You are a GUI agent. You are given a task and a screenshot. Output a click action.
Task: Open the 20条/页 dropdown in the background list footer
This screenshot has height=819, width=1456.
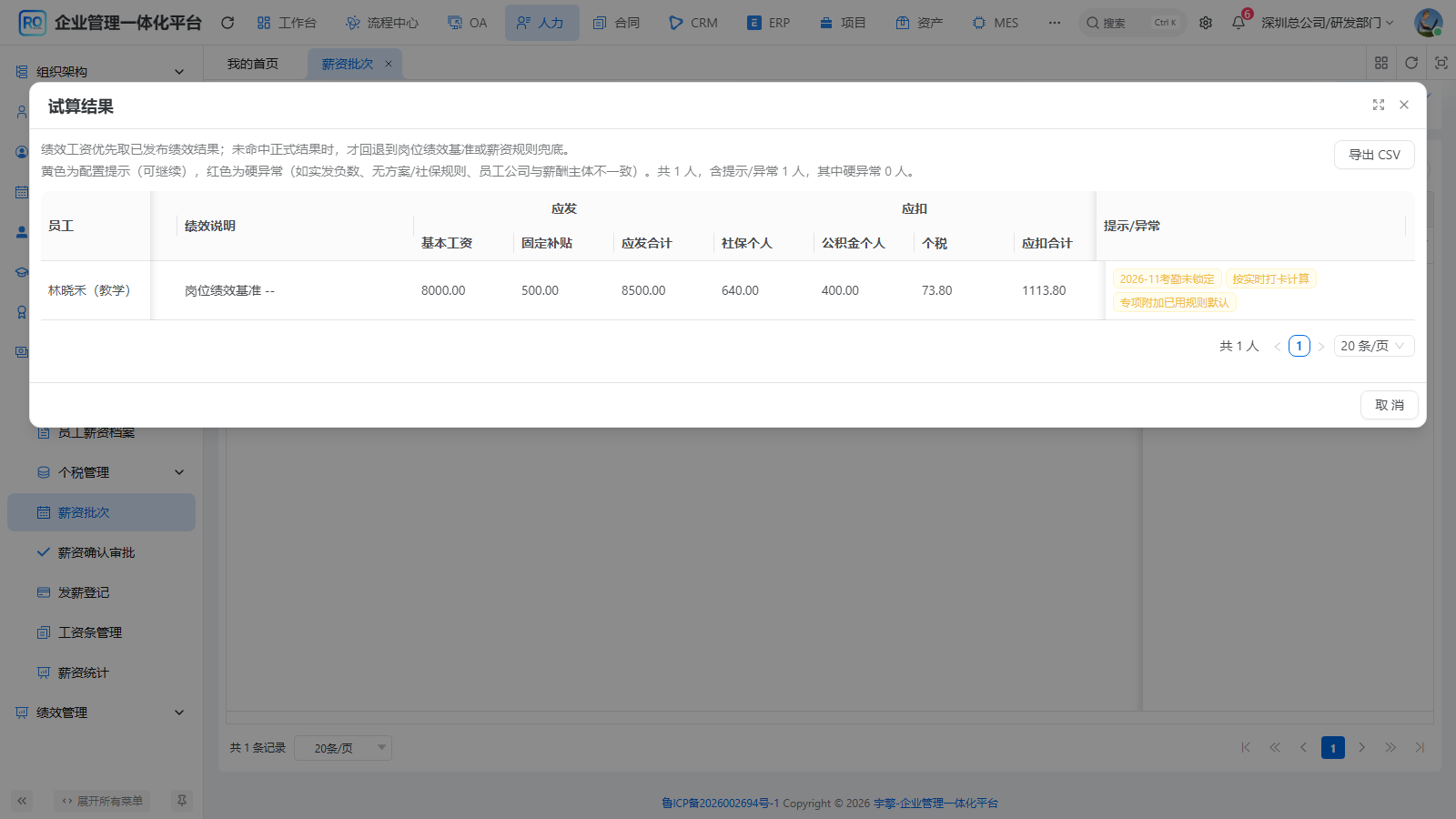343,748
